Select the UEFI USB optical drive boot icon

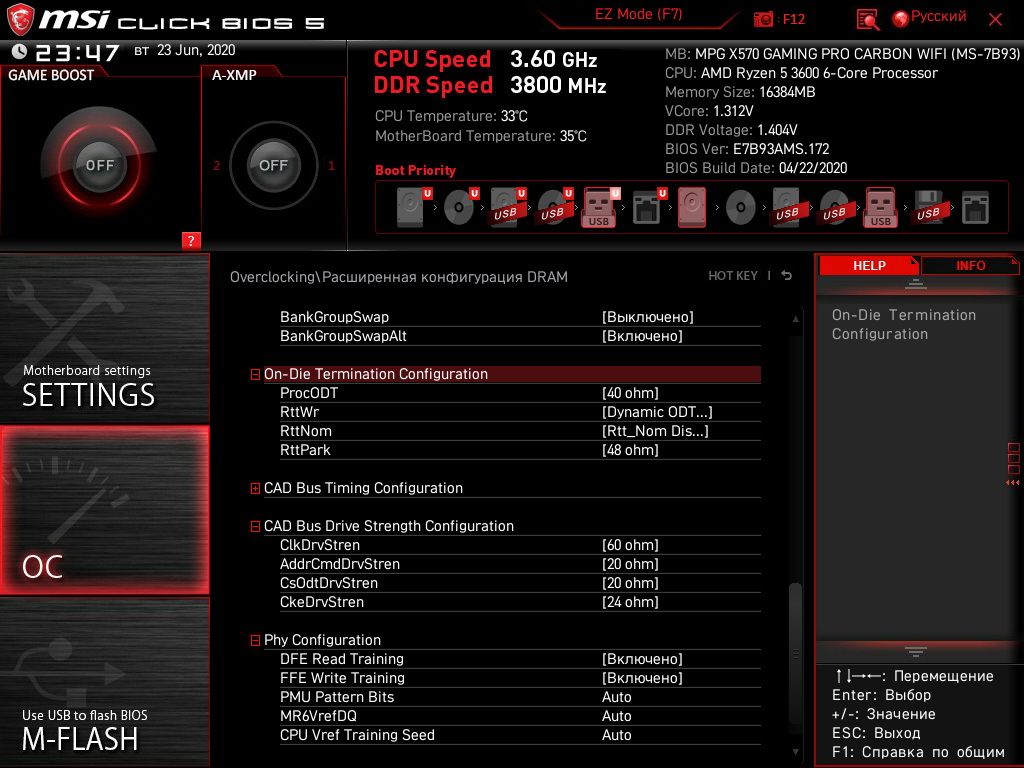tap(554, 207)
